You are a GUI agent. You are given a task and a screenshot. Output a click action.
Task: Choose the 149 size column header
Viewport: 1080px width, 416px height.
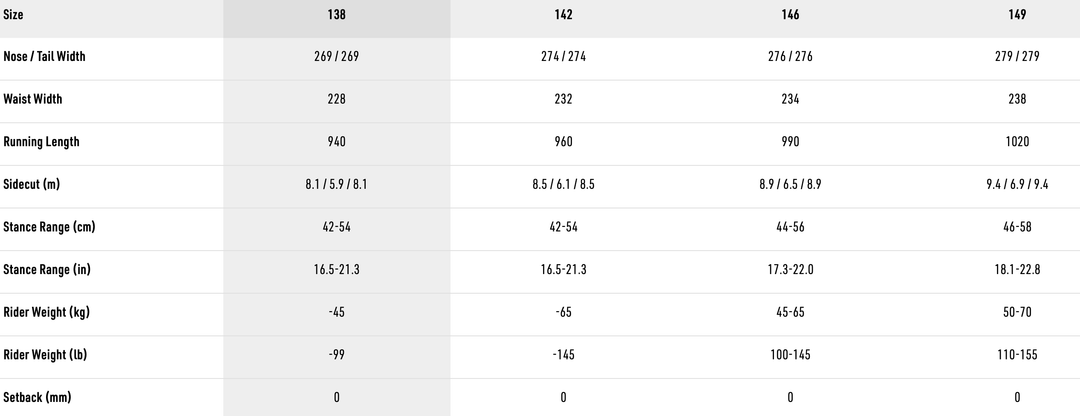tap(1017, 15)
